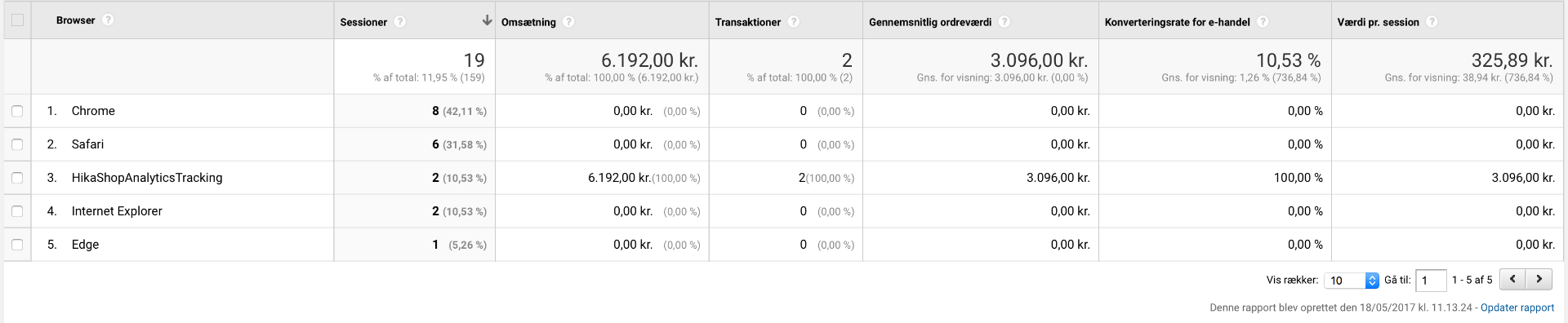Show help for Konverteringsrate for e-handel
The image size is (1568, 323).
coord(1263,22)
